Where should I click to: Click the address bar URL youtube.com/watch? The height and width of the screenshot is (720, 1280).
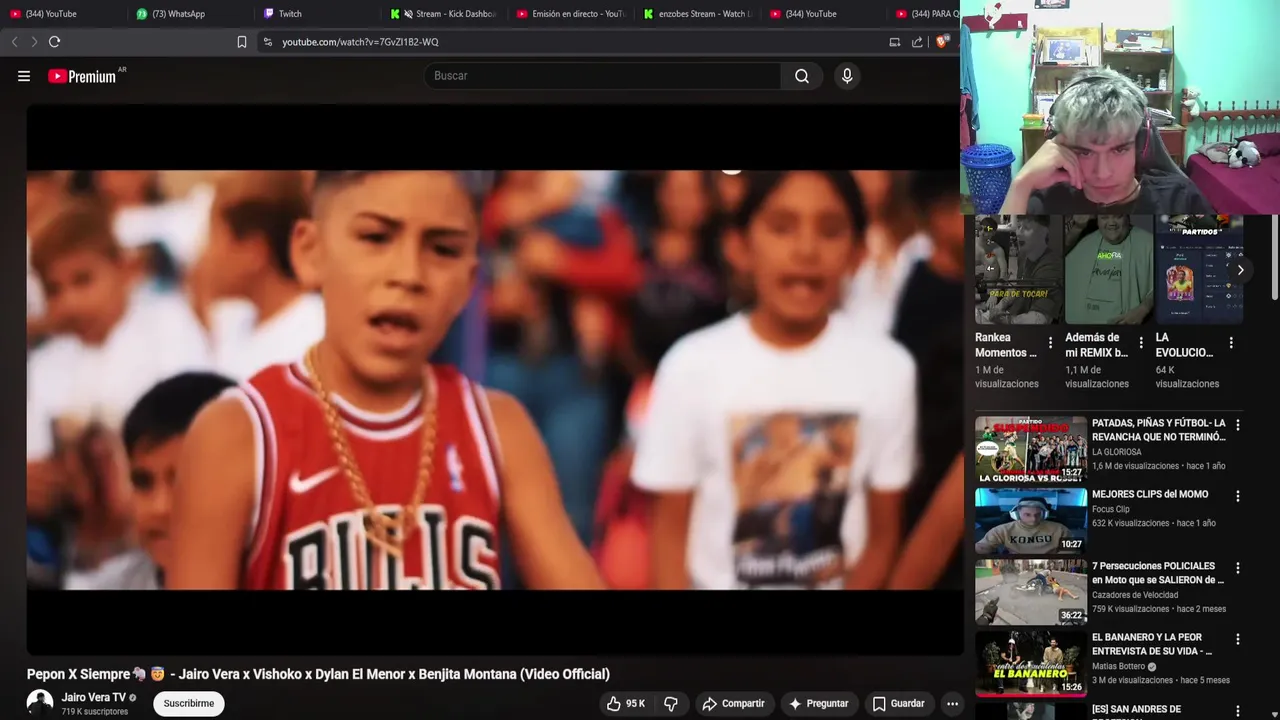(x=360, y=42)
